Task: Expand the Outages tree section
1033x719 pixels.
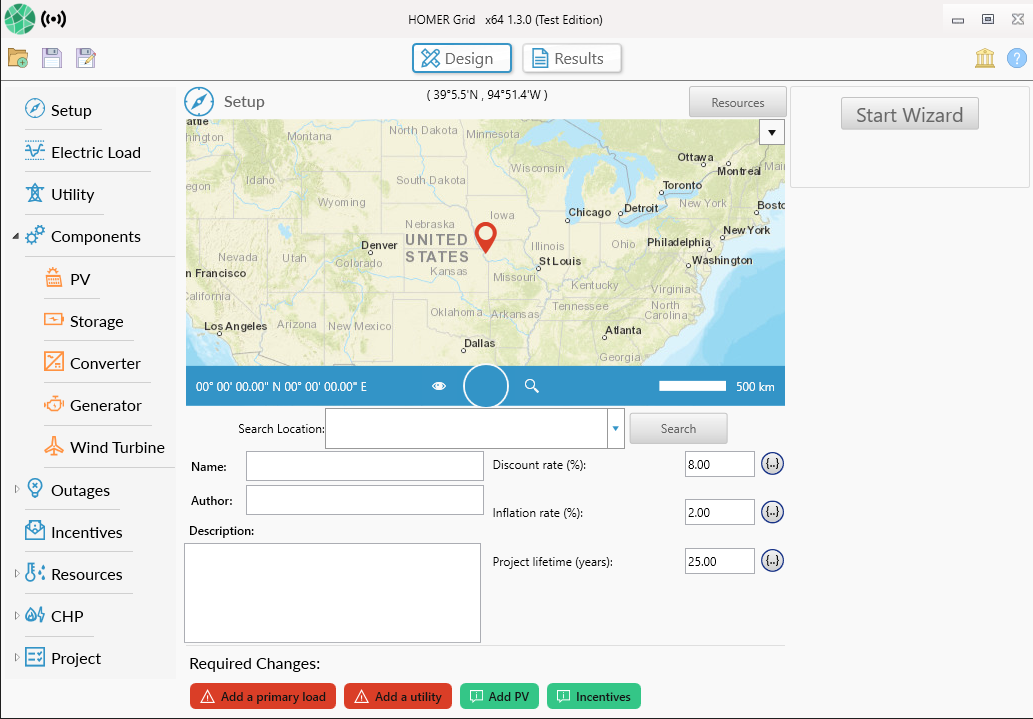Action: click(16, 489)
